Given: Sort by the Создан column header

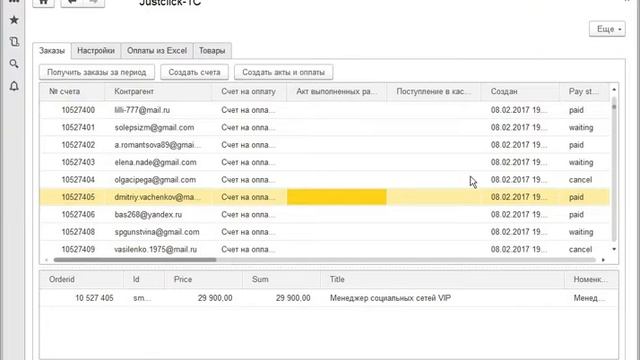Looking at the screenshot, I should [520, 91].
